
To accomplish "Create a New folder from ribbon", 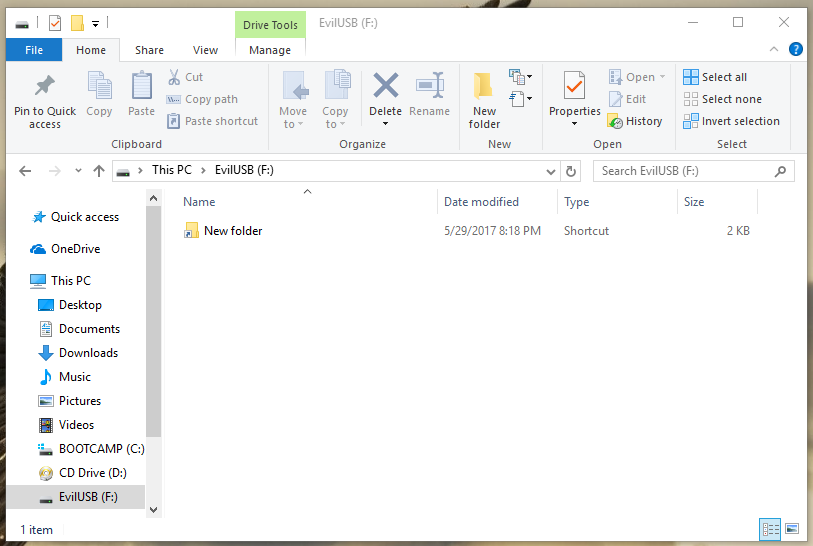I will point(484,100).
